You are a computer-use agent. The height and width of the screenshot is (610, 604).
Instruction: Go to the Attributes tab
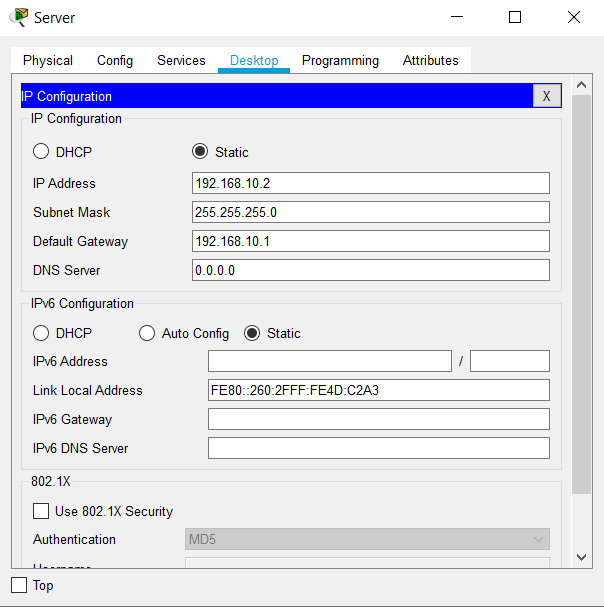(431, 61)
